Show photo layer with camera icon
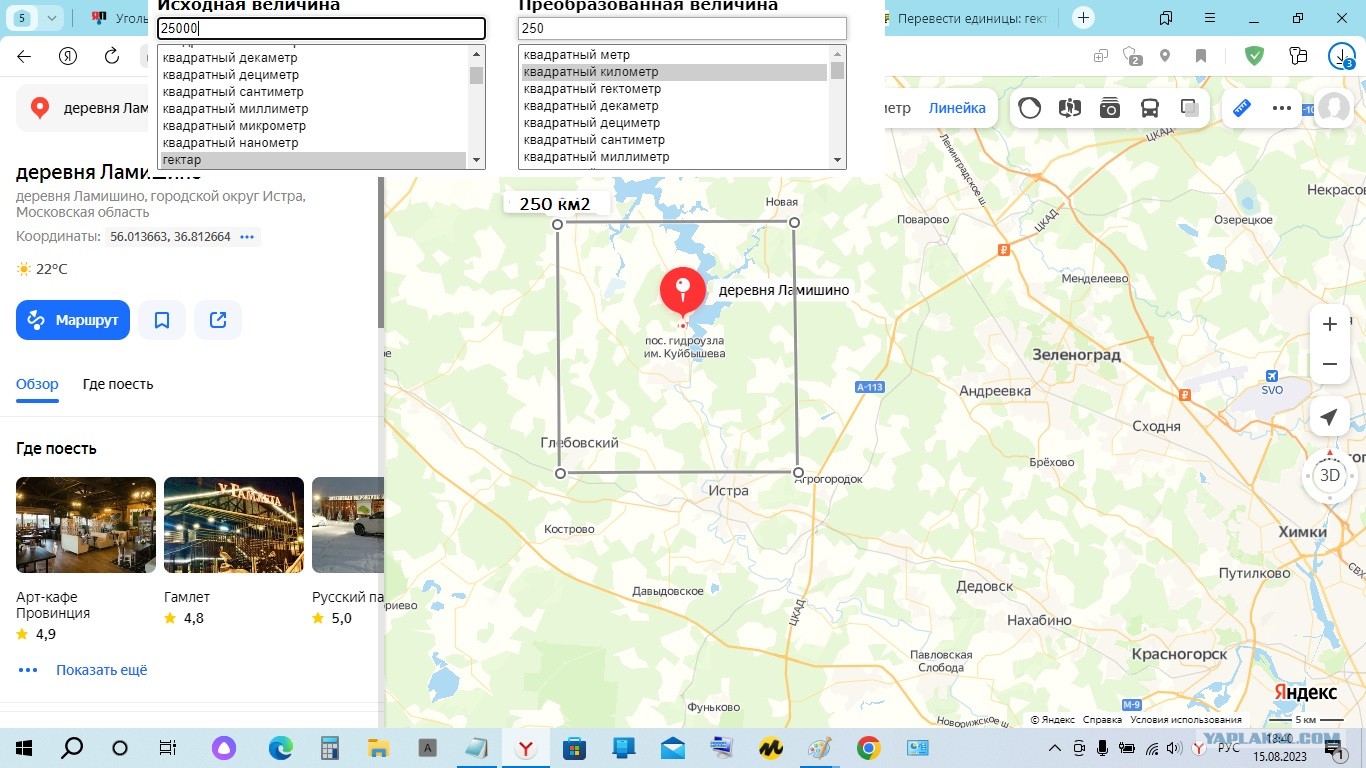Screen dimensions: 1366x768 [x=1109, y=108]
